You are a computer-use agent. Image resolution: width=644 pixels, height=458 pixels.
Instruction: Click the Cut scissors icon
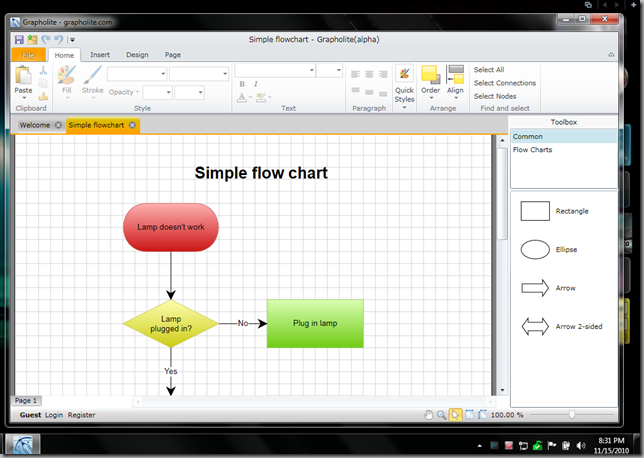[43, 70]
